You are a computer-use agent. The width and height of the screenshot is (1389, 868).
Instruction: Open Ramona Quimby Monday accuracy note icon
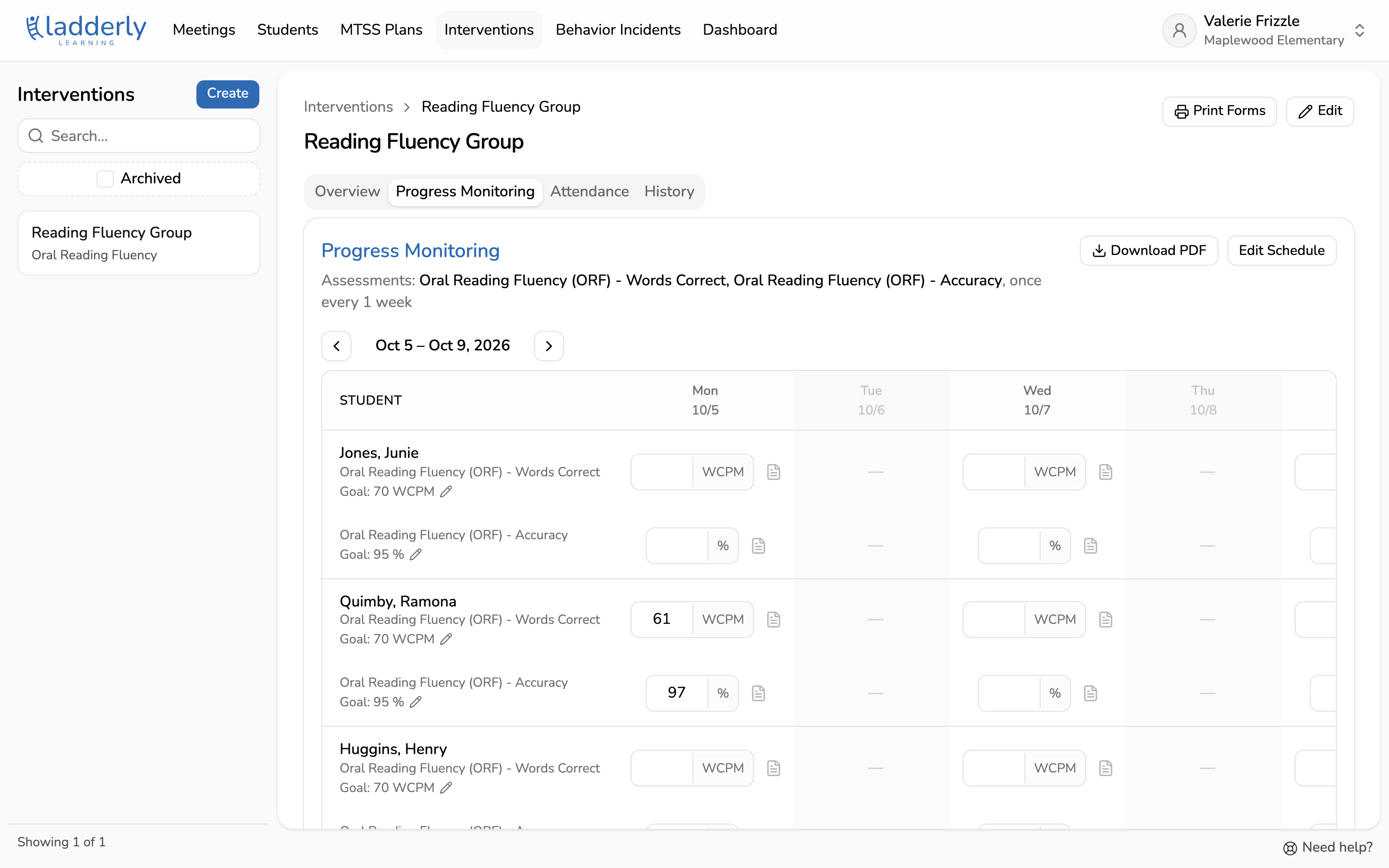pos(758,693)
